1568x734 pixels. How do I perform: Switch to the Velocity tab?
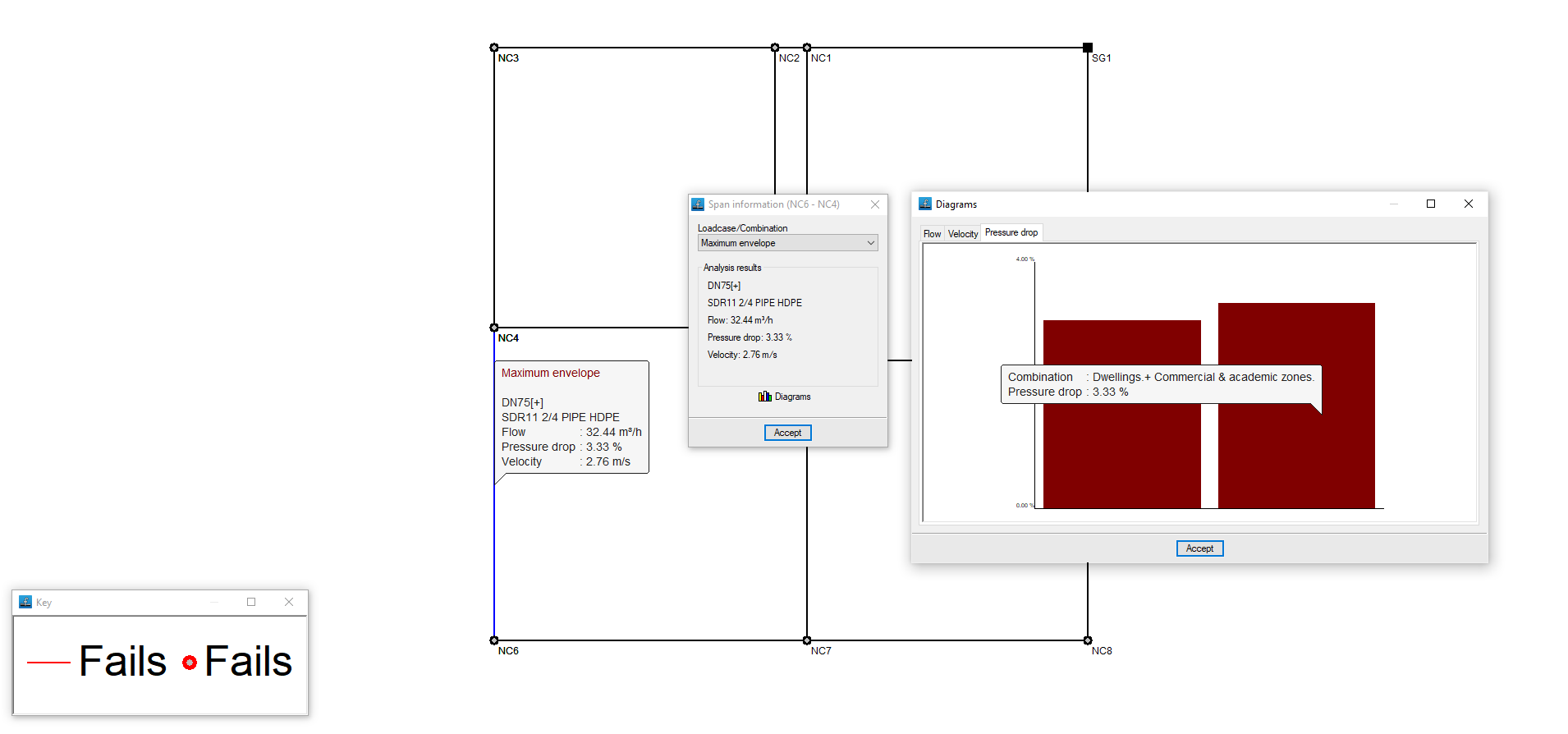pyautogui.click(x=963, y=234)
